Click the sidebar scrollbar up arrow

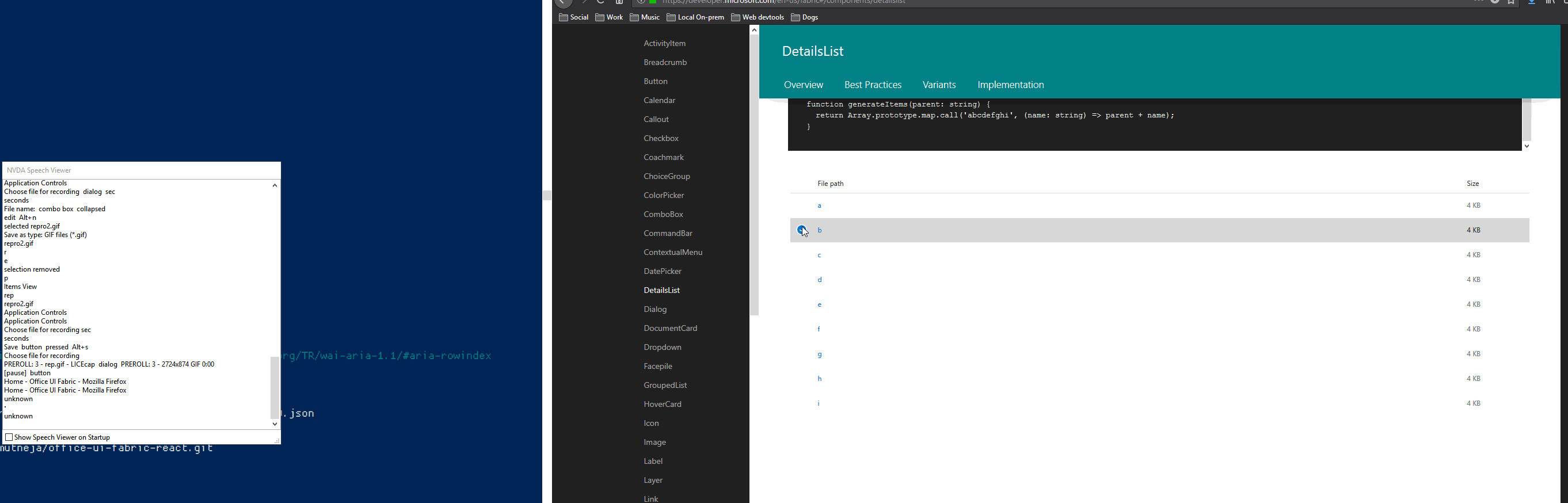[754, 30]
